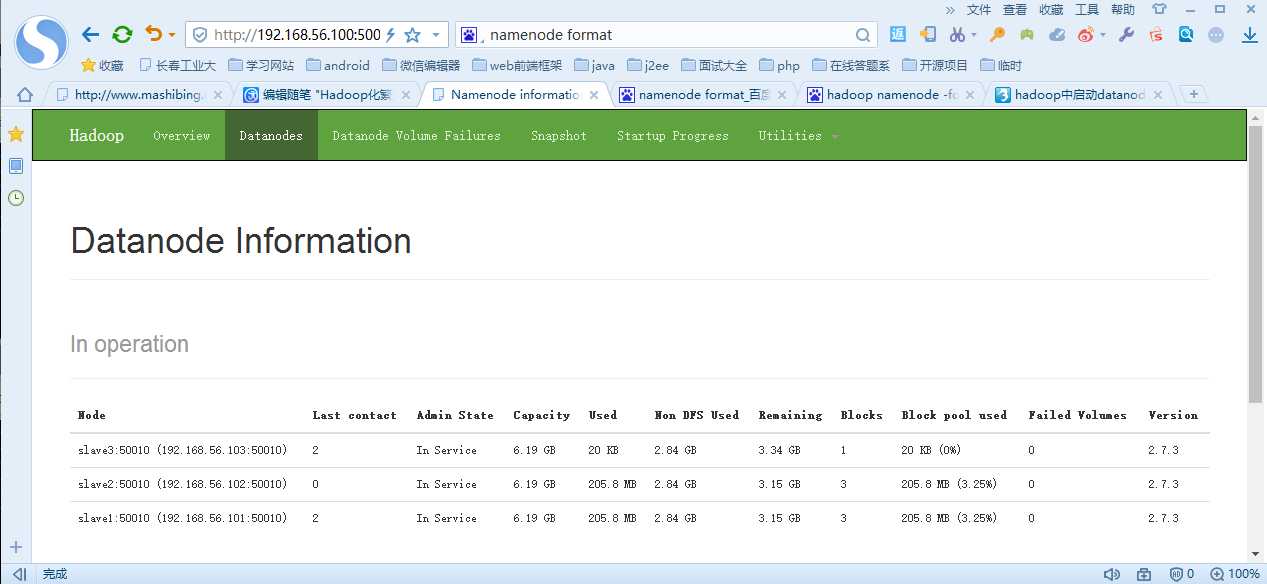
Task: Click into the URL address field
Action: [x=297, y=34]
